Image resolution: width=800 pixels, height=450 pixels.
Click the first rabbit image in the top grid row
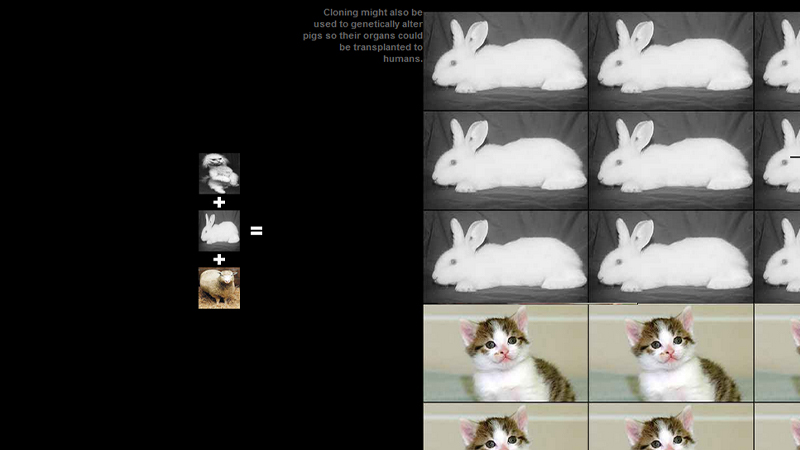(506, 61)
